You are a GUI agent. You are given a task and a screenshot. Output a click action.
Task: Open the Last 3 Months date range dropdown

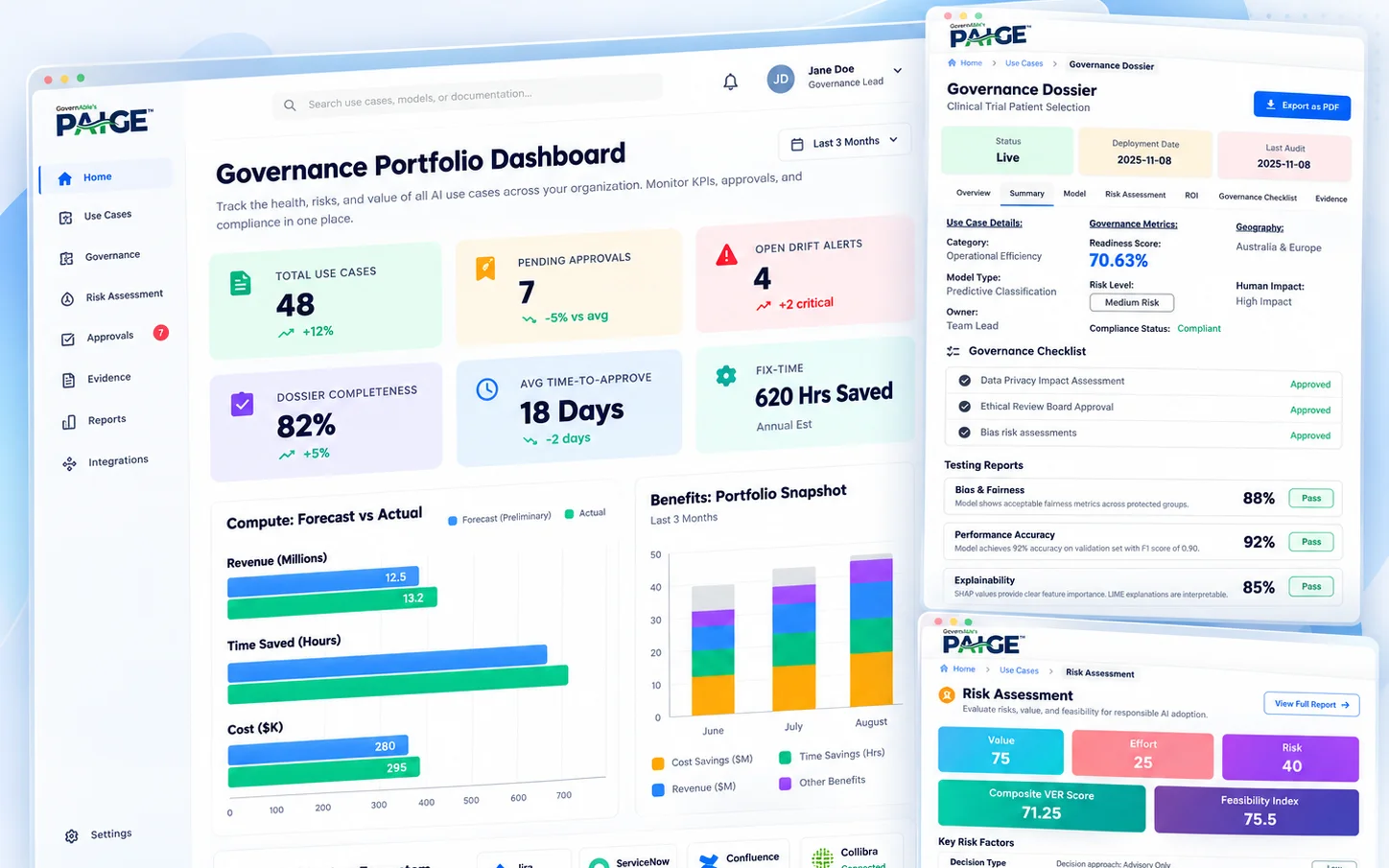tap(845, 142)
